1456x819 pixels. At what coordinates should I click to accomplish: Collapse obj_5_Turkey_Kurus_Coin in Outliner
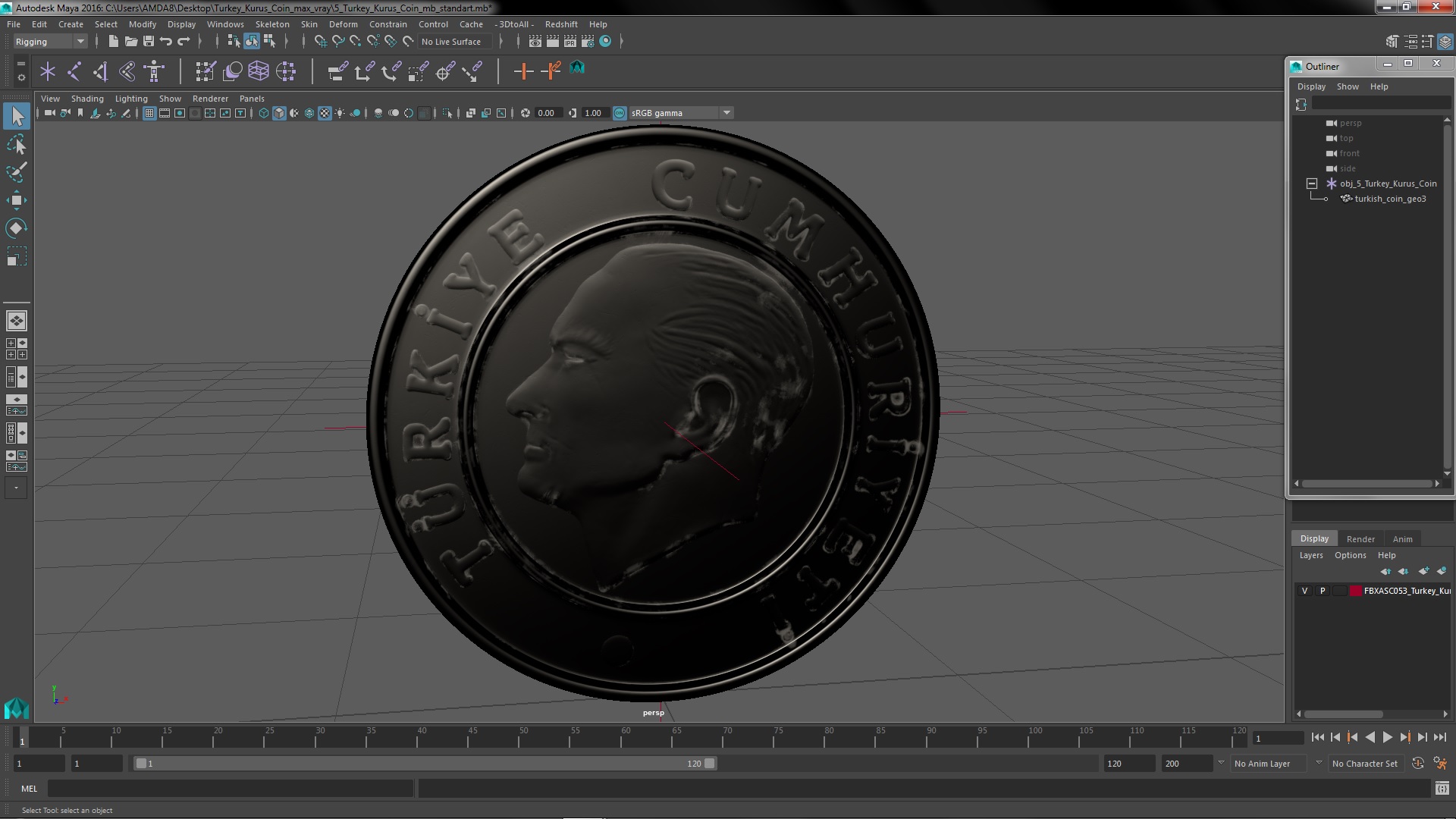(x=1312, y=184)
